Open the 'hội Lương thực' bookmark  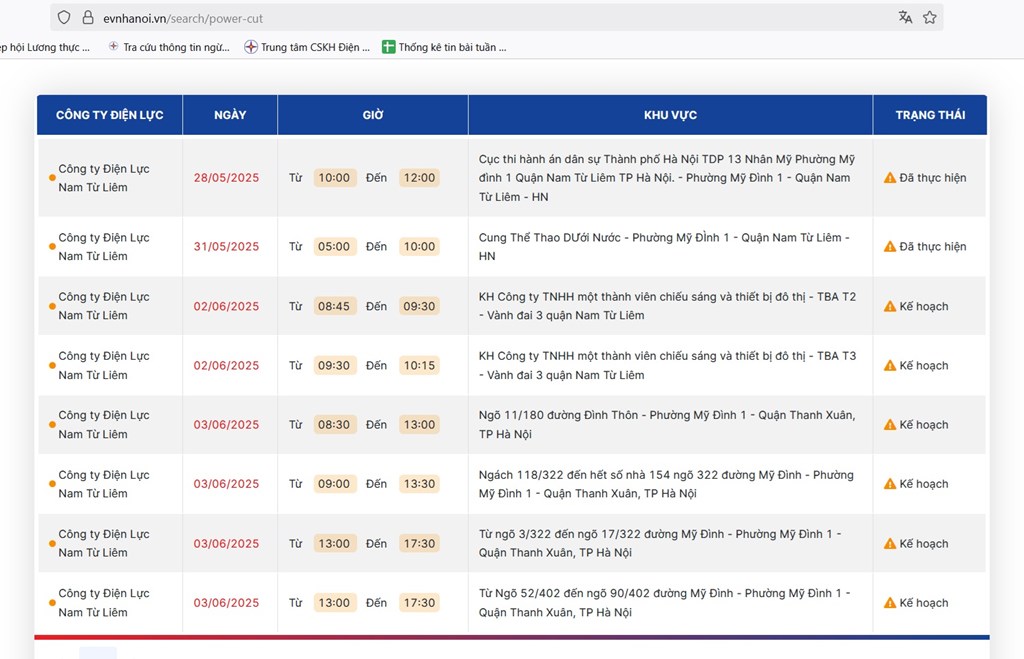45,47
